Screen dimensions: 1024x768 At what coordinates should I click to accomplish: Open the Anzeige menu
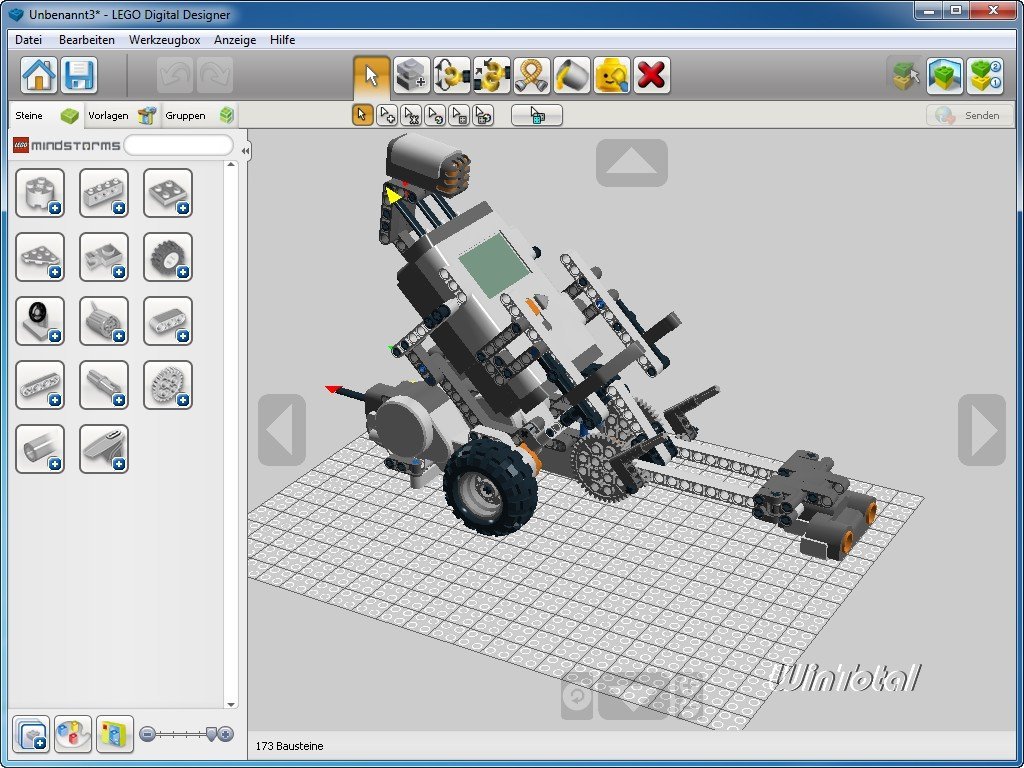pyautogui.click(x=235, y=40)
